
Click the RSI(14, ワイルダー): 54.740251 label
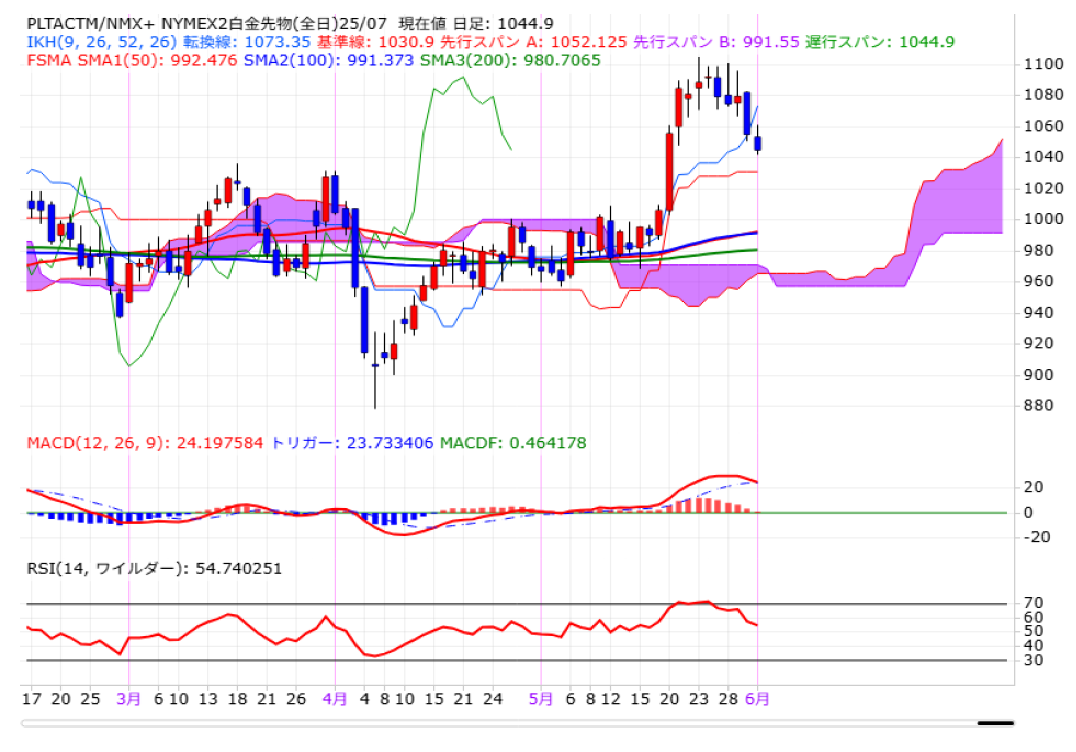(x=154, y=569)
